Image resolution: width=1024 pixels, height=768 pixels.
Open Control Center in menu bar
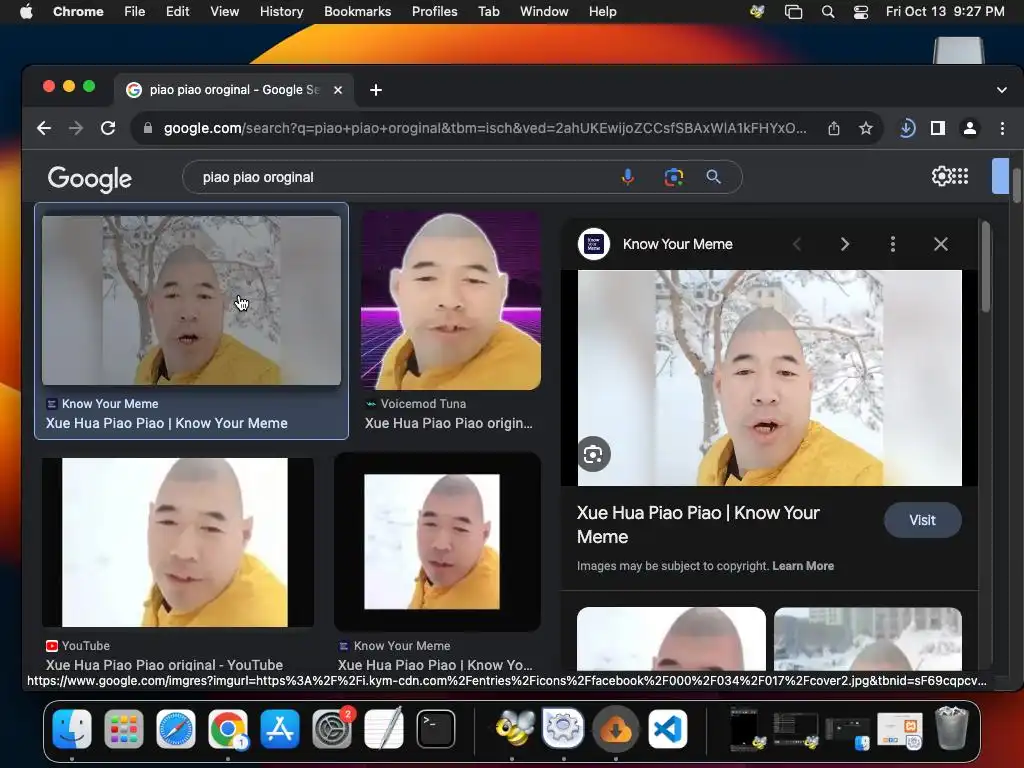(861, 12)
